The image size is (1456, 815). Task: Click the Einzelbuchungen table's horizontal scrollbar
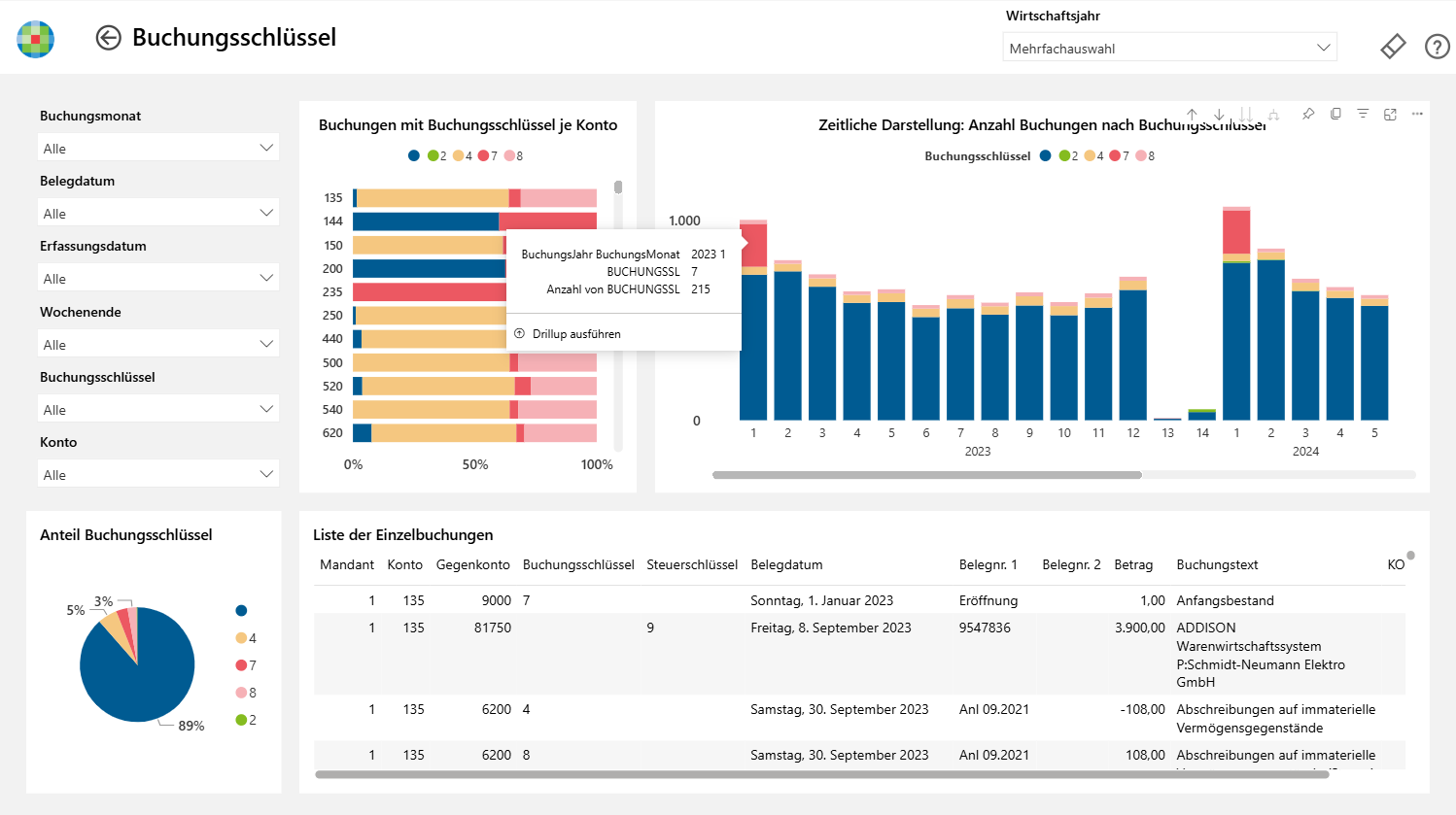tap(821, 774)
